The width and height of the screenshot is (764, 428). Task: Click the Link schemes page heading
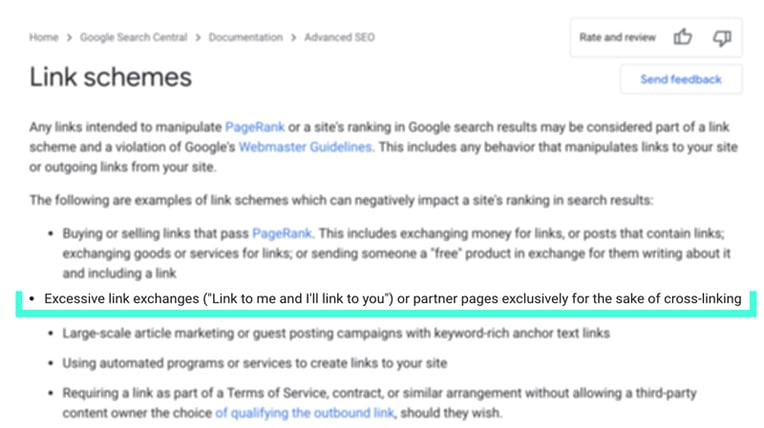pyautogui.click(x=111, y=77)
